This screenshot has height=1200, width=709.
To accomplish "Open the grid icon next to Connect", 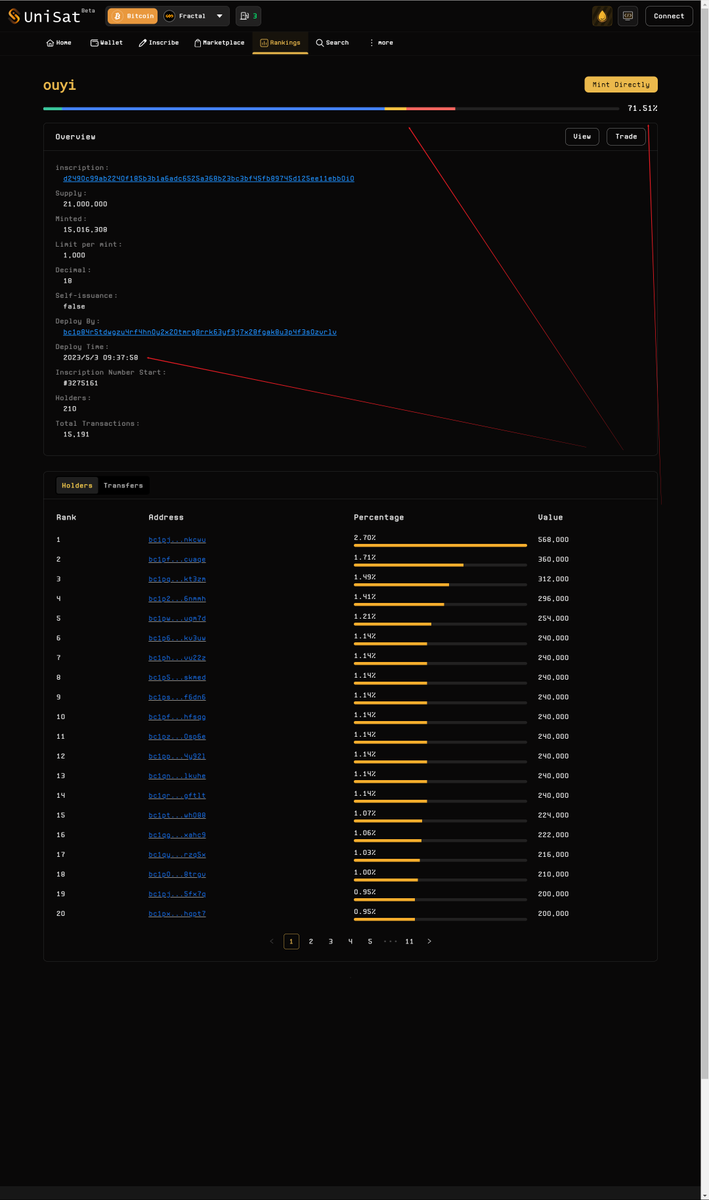I will coord(628,16).
